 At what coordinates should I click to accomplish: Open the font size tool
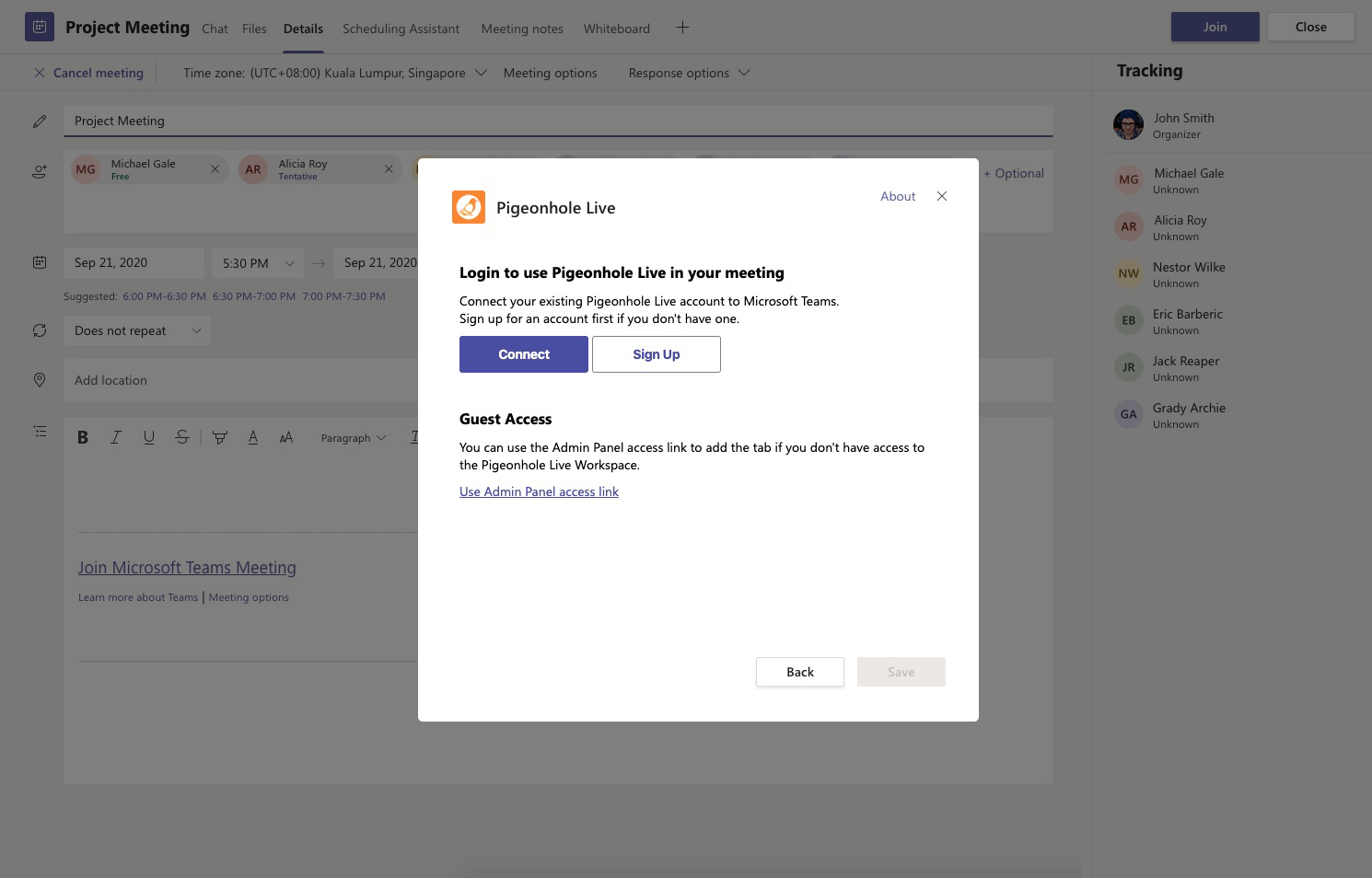point(286,437)
